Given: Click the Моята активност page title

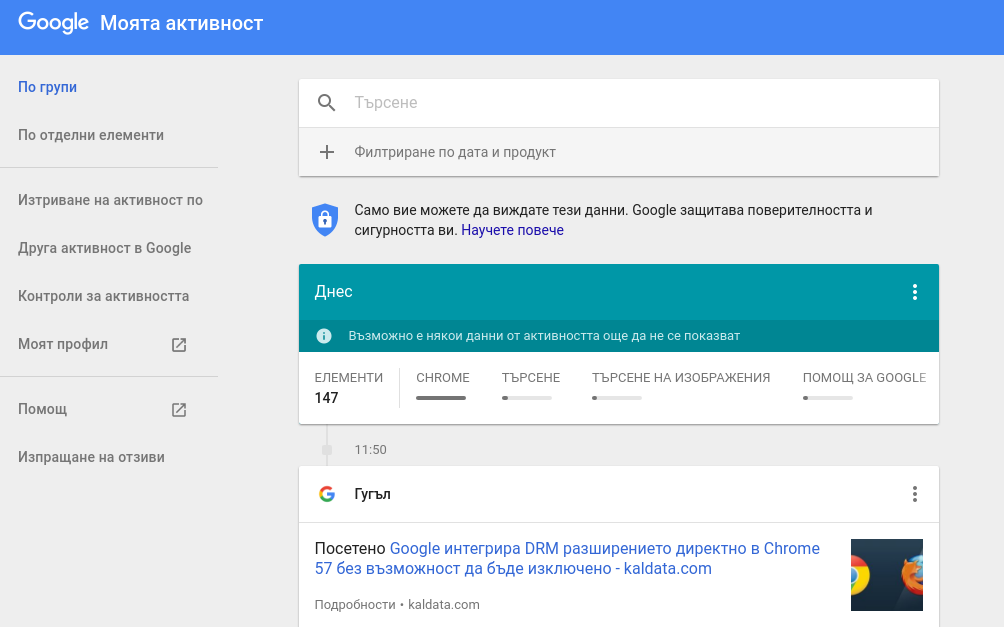Looking at the screenshot, I should click(x=182, y=23).
